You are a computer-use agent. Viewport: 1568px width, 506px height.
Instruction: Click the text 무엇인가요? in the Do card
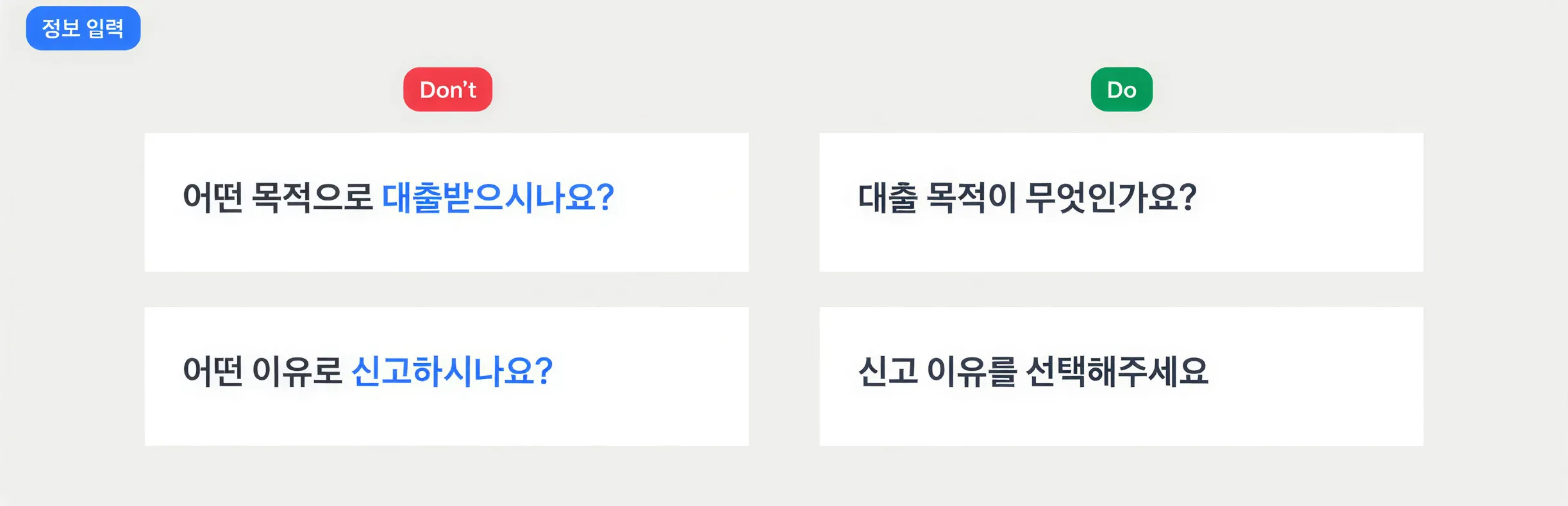click(x=1111, y=197)
